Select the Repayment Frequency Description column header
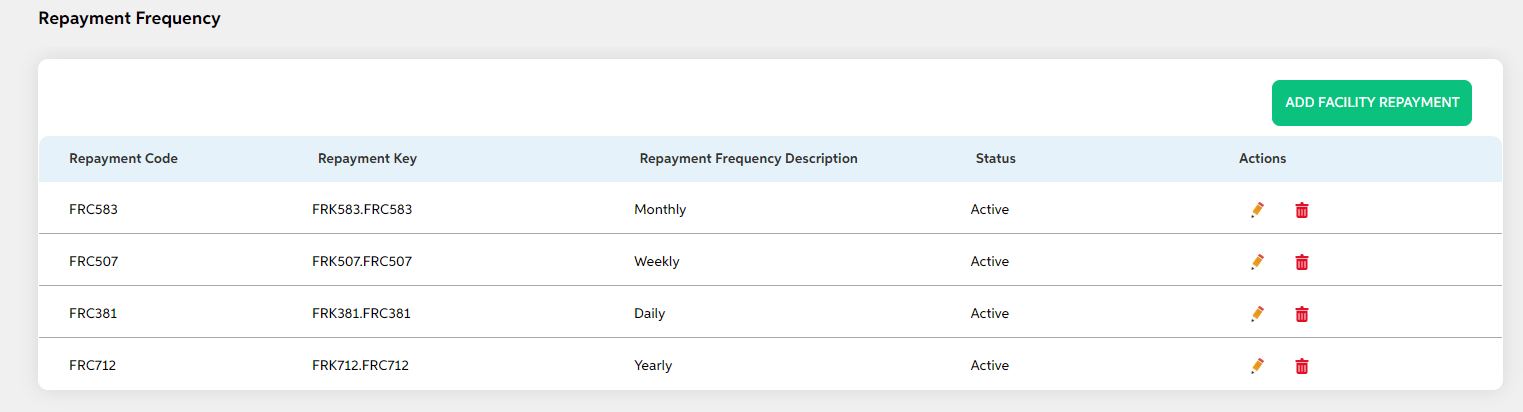Image resolution: width=1523 pixels, height=412 pixels. coord(748,159)
